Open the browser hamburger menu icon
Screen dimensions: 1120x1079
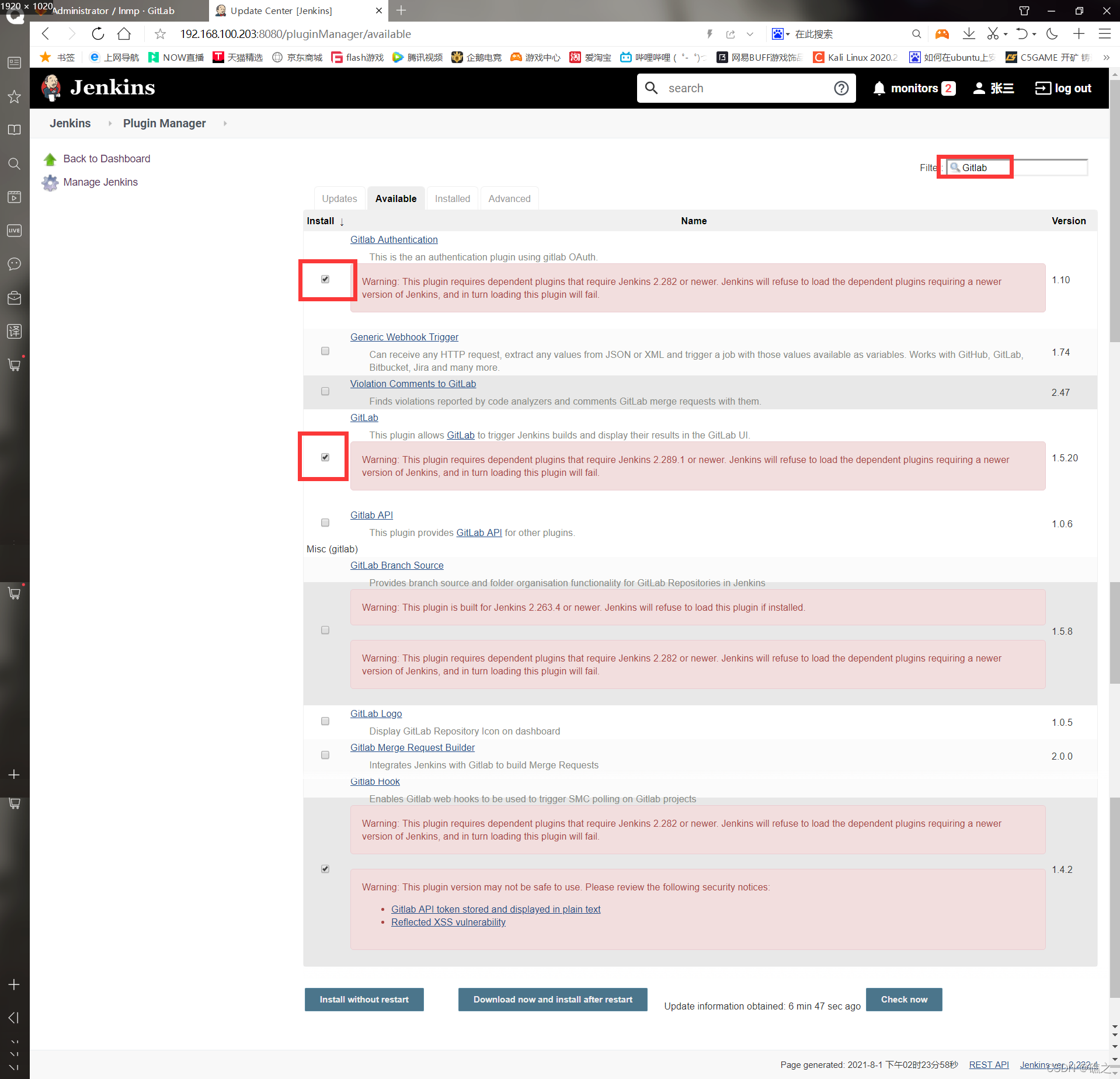1105,34
